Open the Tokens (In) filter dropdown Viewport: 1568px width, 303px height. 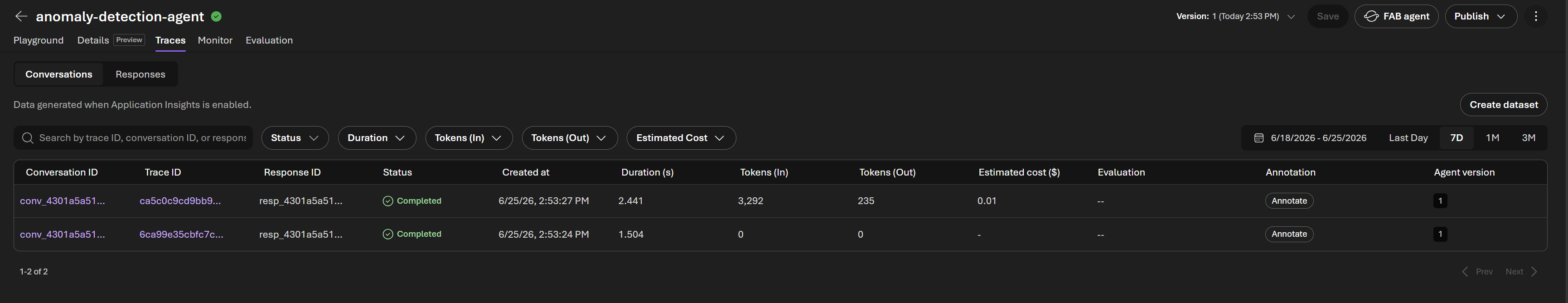pyautogui.click(x=469, y=138)
